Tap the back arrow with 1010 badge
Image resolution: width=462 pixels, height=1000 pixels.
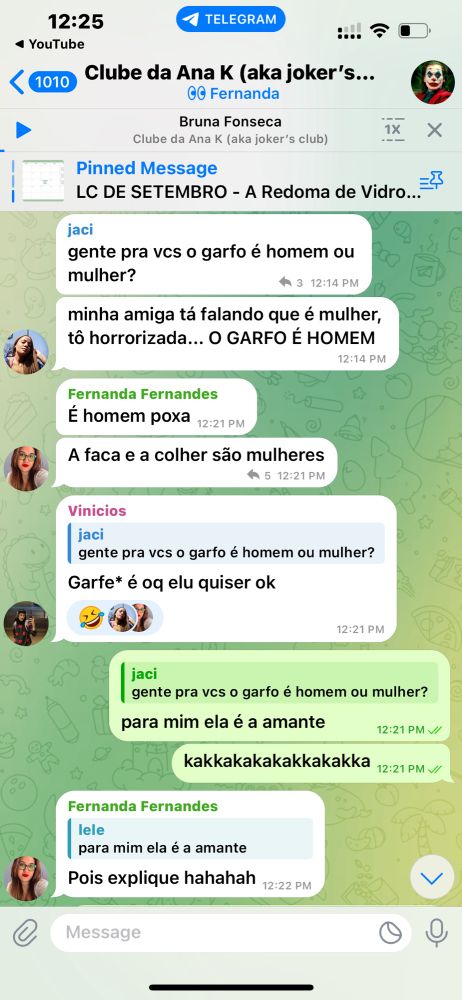[43, 82]
